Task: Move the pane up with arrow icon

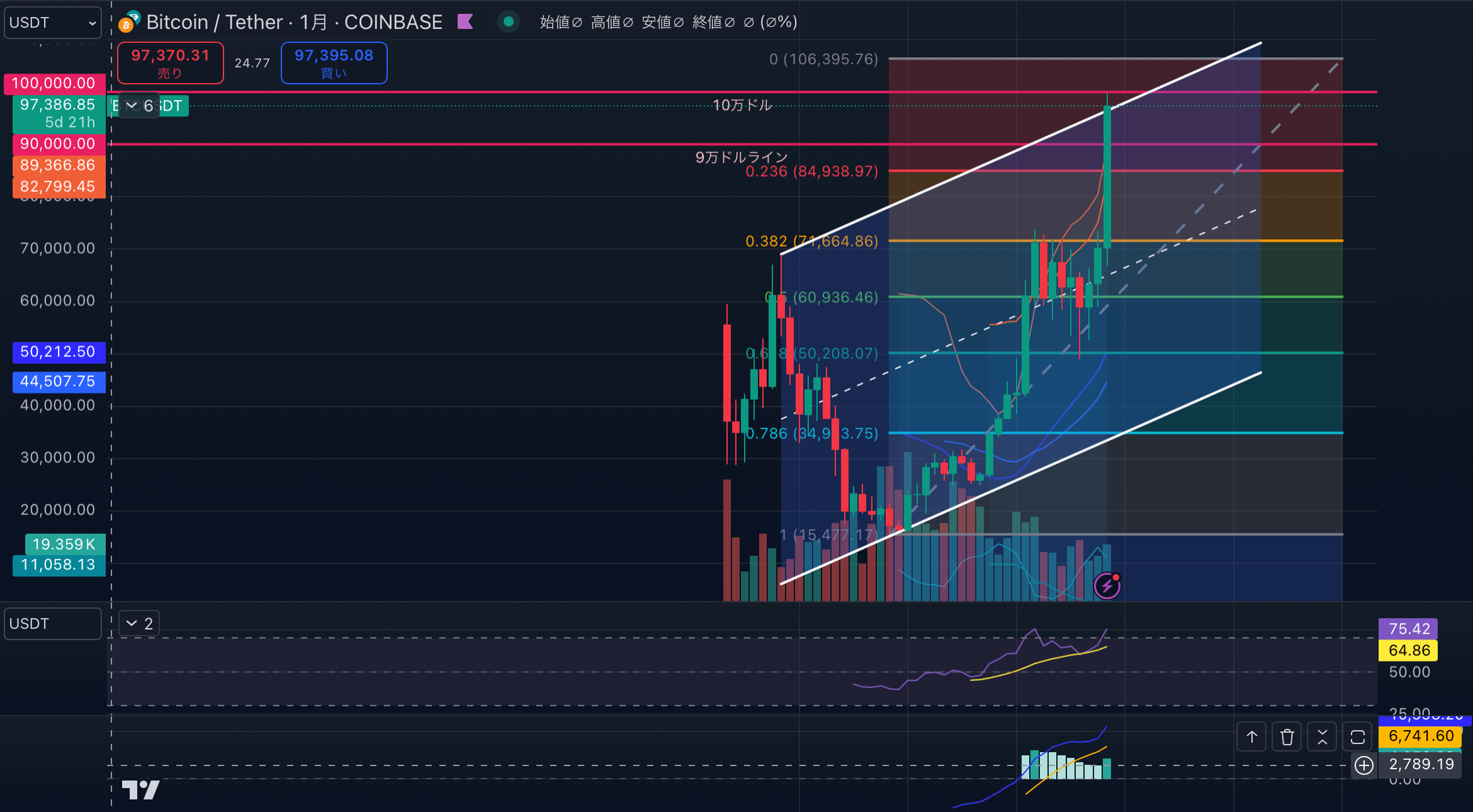Action: [x=1252, y=737]
